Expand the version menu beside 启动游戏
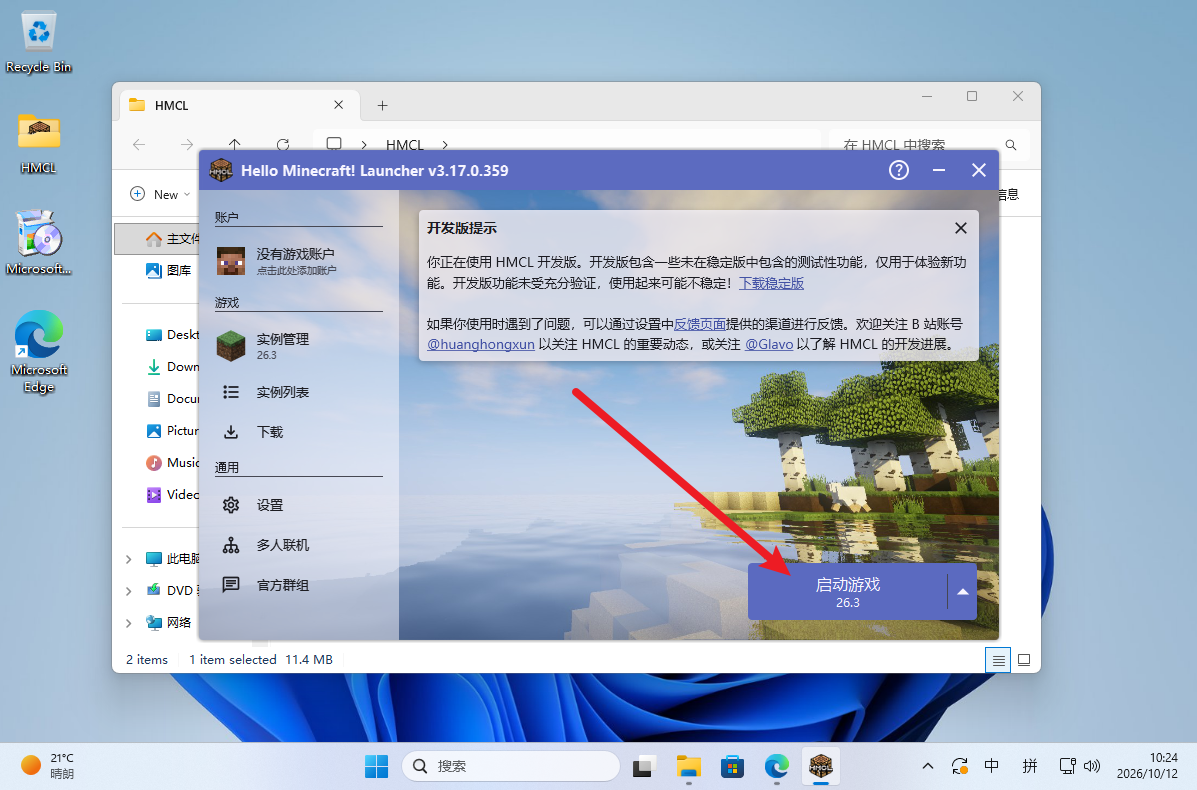The width and height of the screenshot is (1197, 790). click(963, 592)
